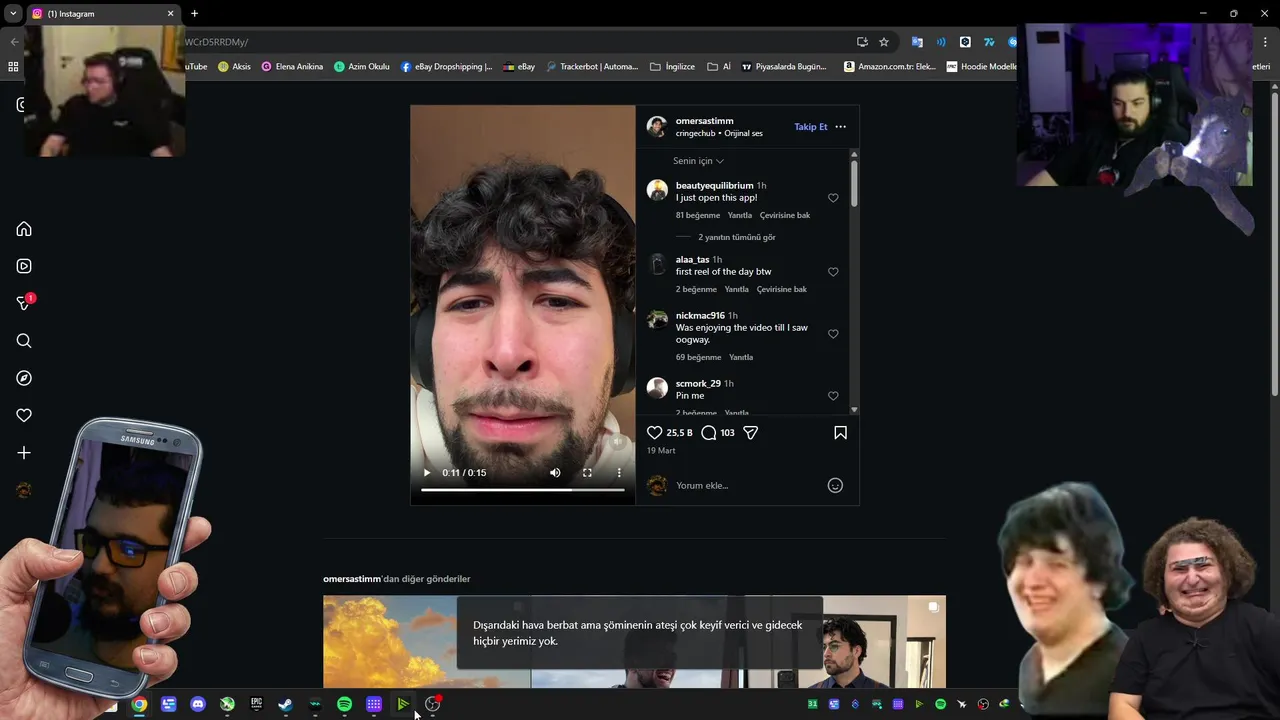Like nickmac916's comment
The height and width of the screenshot is (720, 1280).
tap(833, 334)
